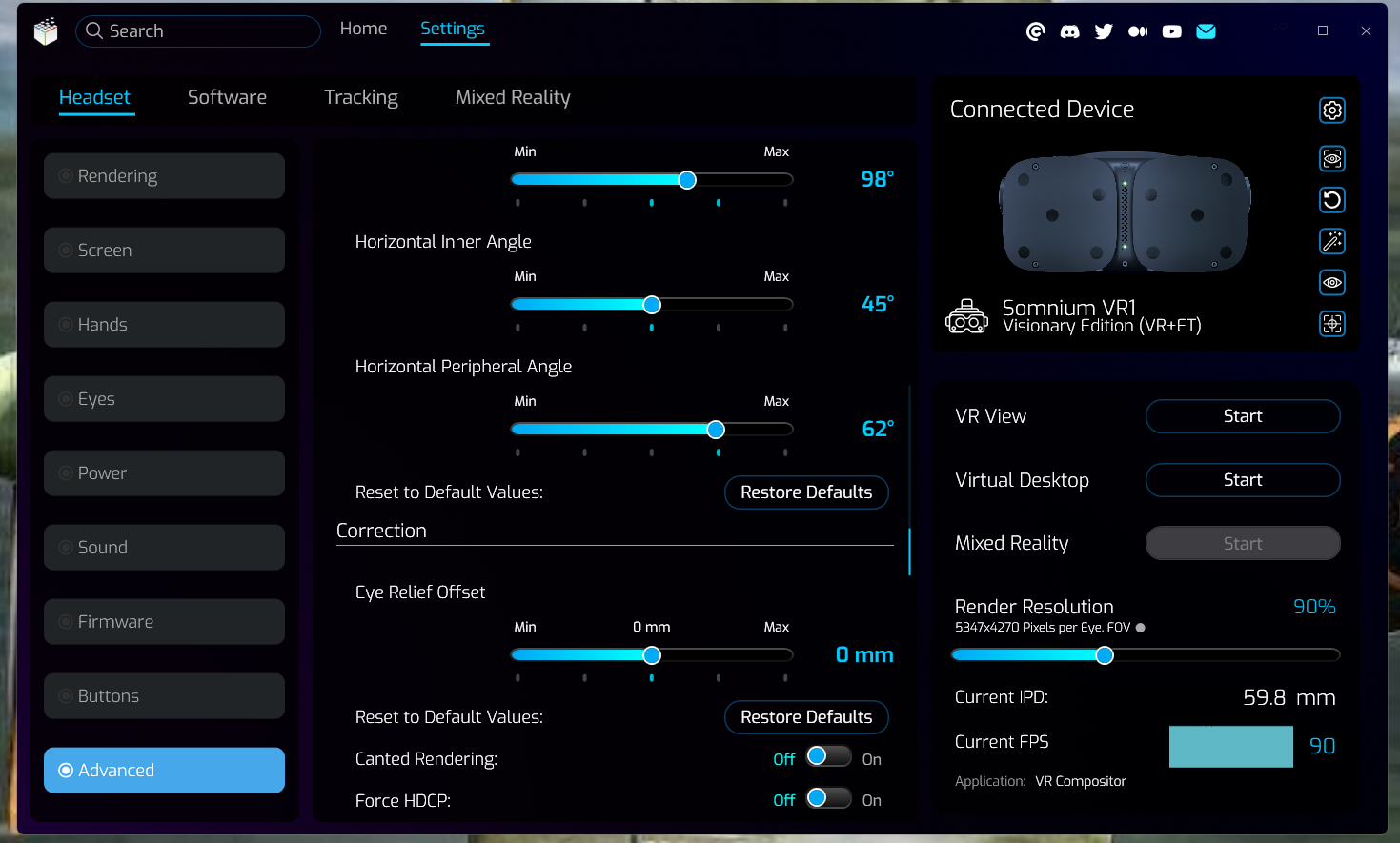This screenshot has width=1400, height=843.
Task: Click the 98° angle slider handle
Action: [687, 180]
